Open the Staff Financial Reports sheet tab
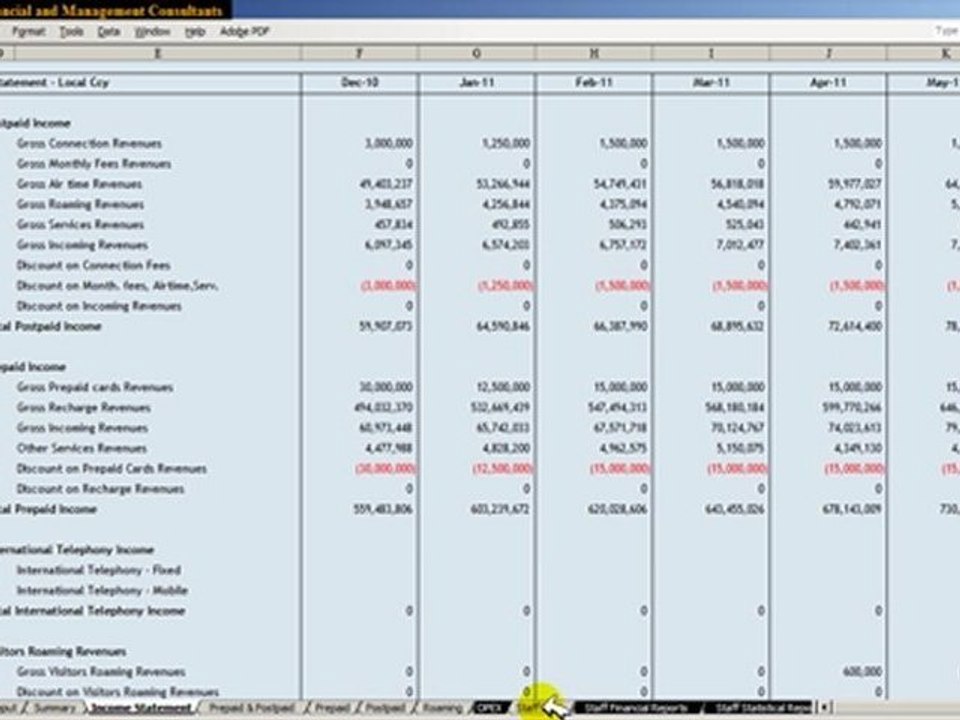The width and height of the screenshot is (960, 720). [x=636, y=708]
